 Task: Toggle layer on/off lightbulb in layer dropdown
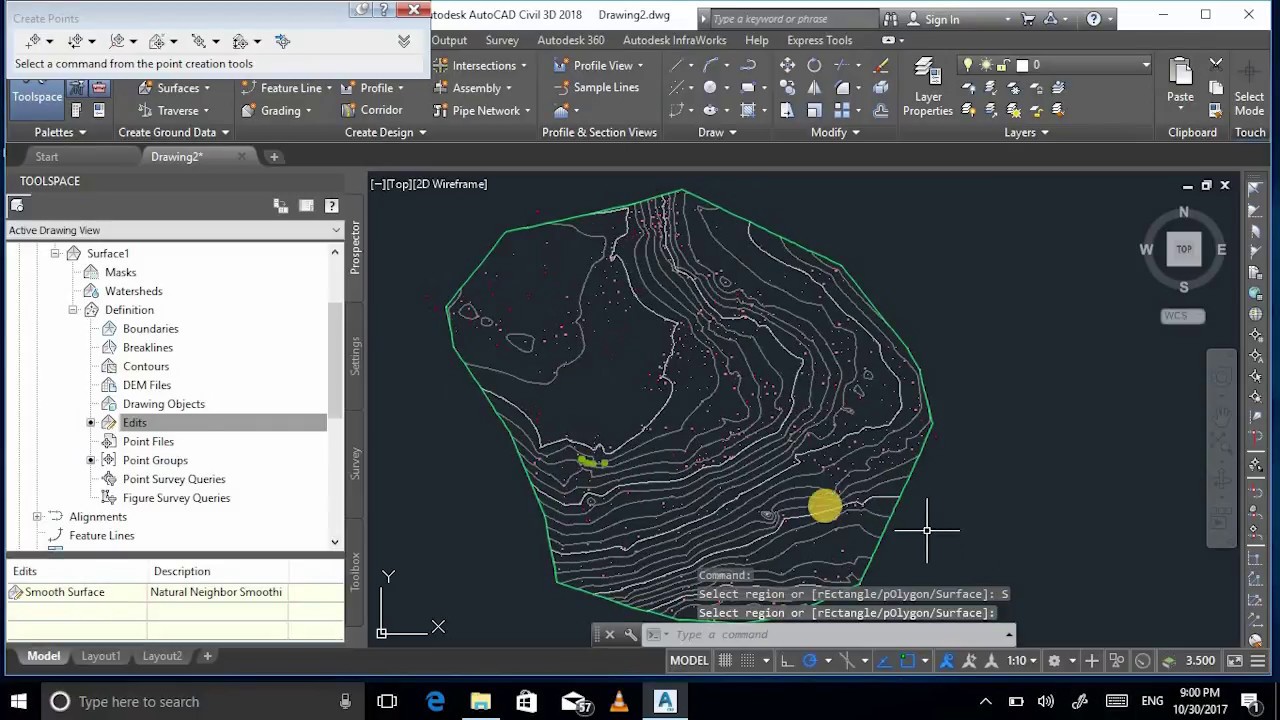coord(967,65)
